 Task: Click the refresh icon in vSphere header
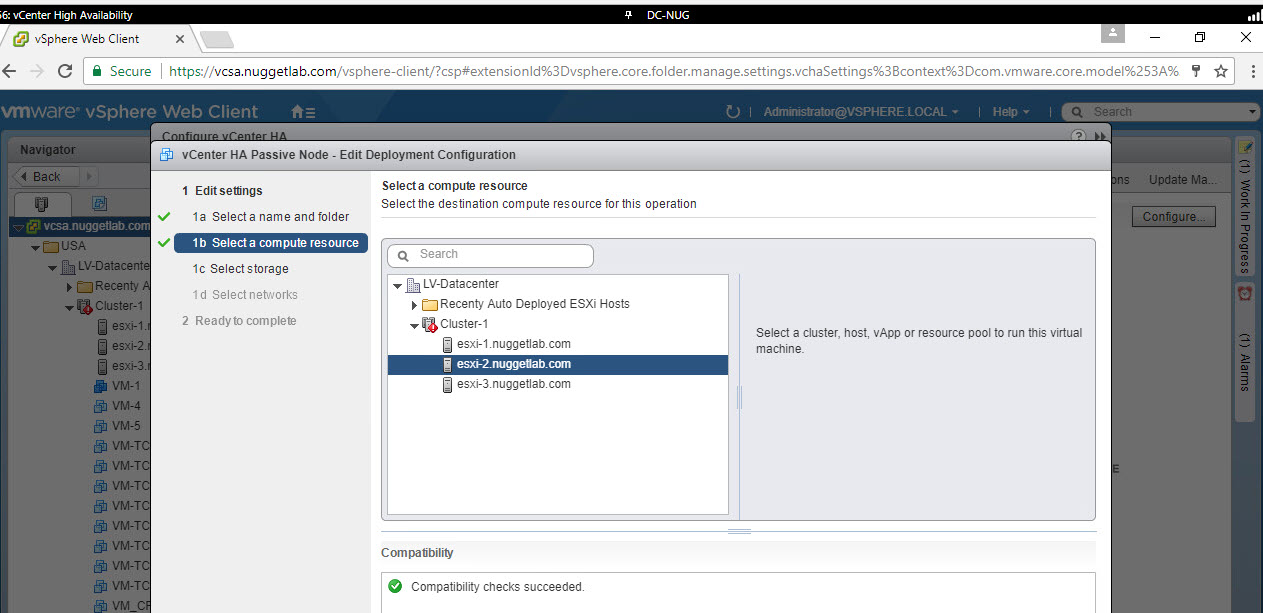[733, 112]
